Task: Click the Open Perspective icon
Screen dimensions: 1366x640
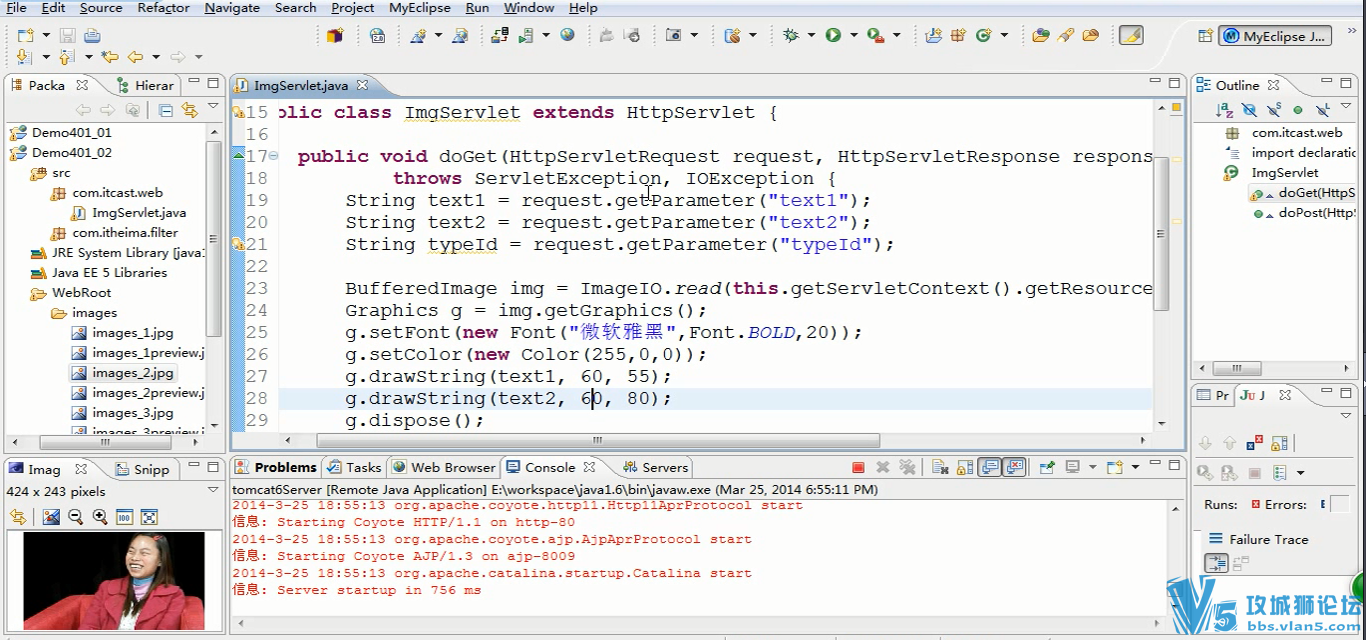Action: [x=1206, y=36]
